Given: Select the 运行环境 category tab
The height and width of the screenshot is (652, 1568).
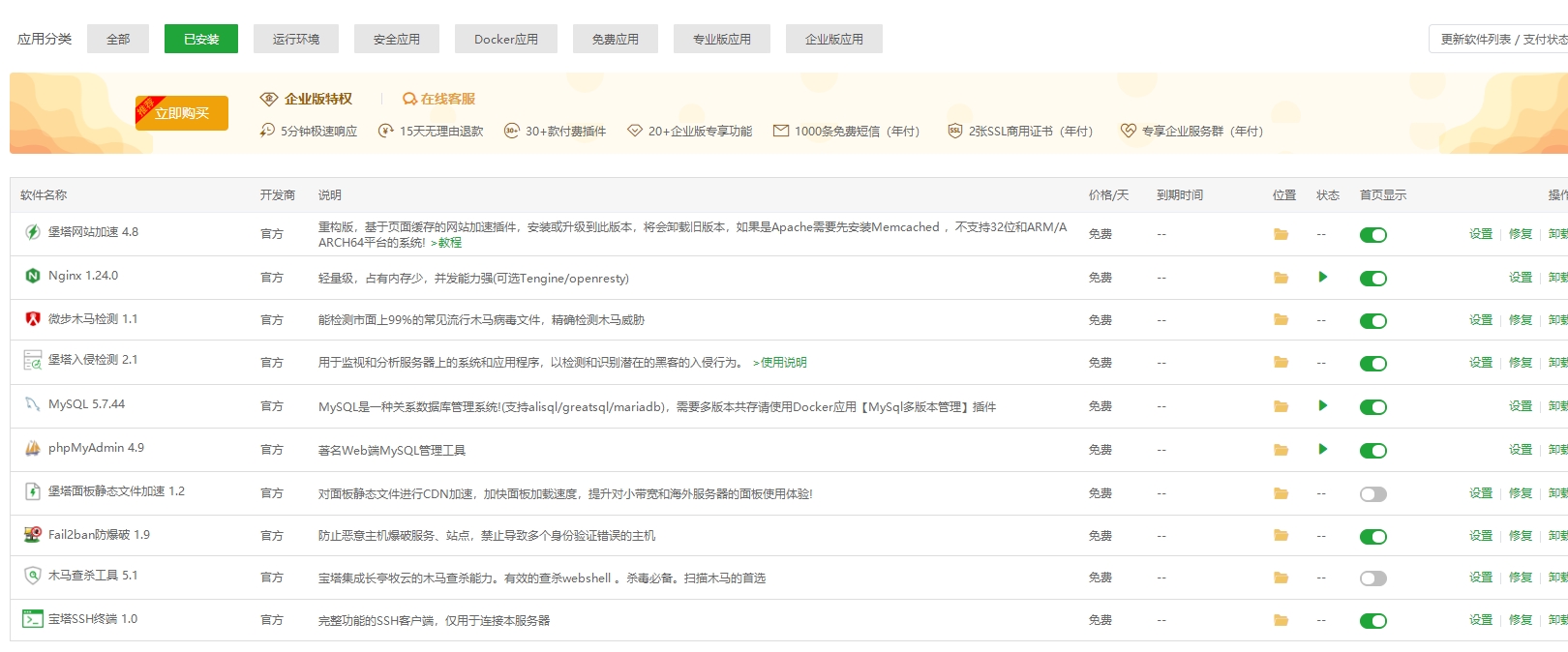Looking at the screenshot, I should tap(296, 39).
